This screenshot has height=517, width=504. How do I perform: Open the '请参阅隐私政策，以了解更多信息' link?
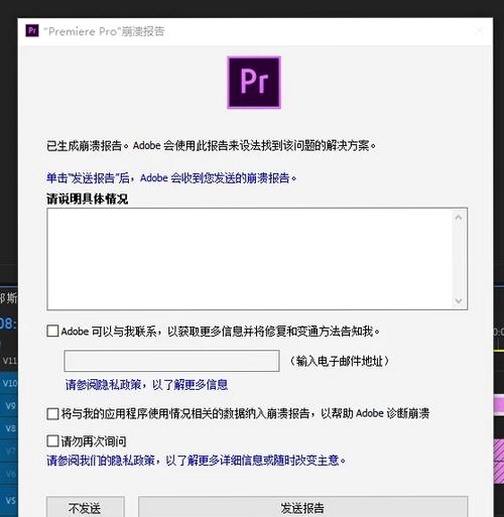(x=147, y=385)
